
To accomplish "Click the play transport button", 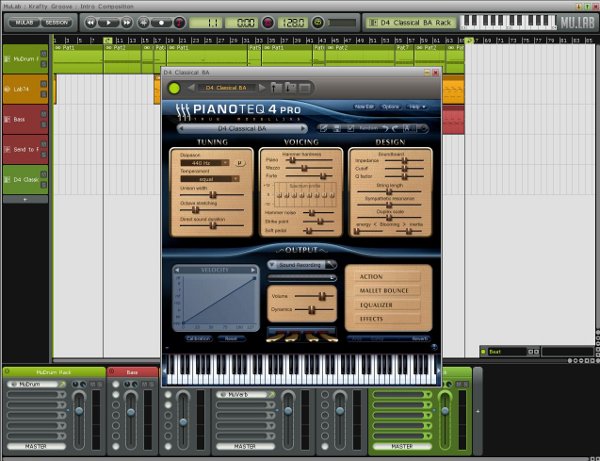I will (x=109, y=23).
